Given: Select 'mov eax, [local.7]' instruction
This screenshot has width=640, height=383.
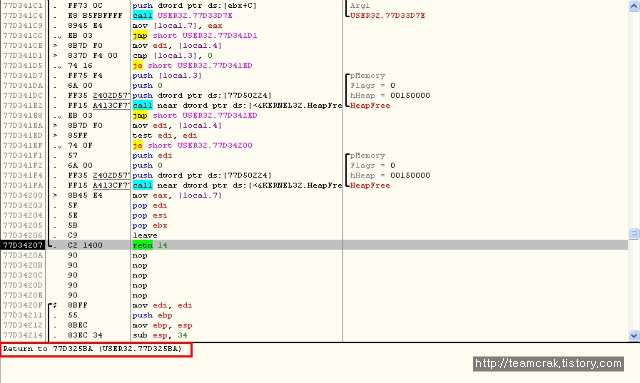Looking at the screenshot, I should click(x=177, y=196).
